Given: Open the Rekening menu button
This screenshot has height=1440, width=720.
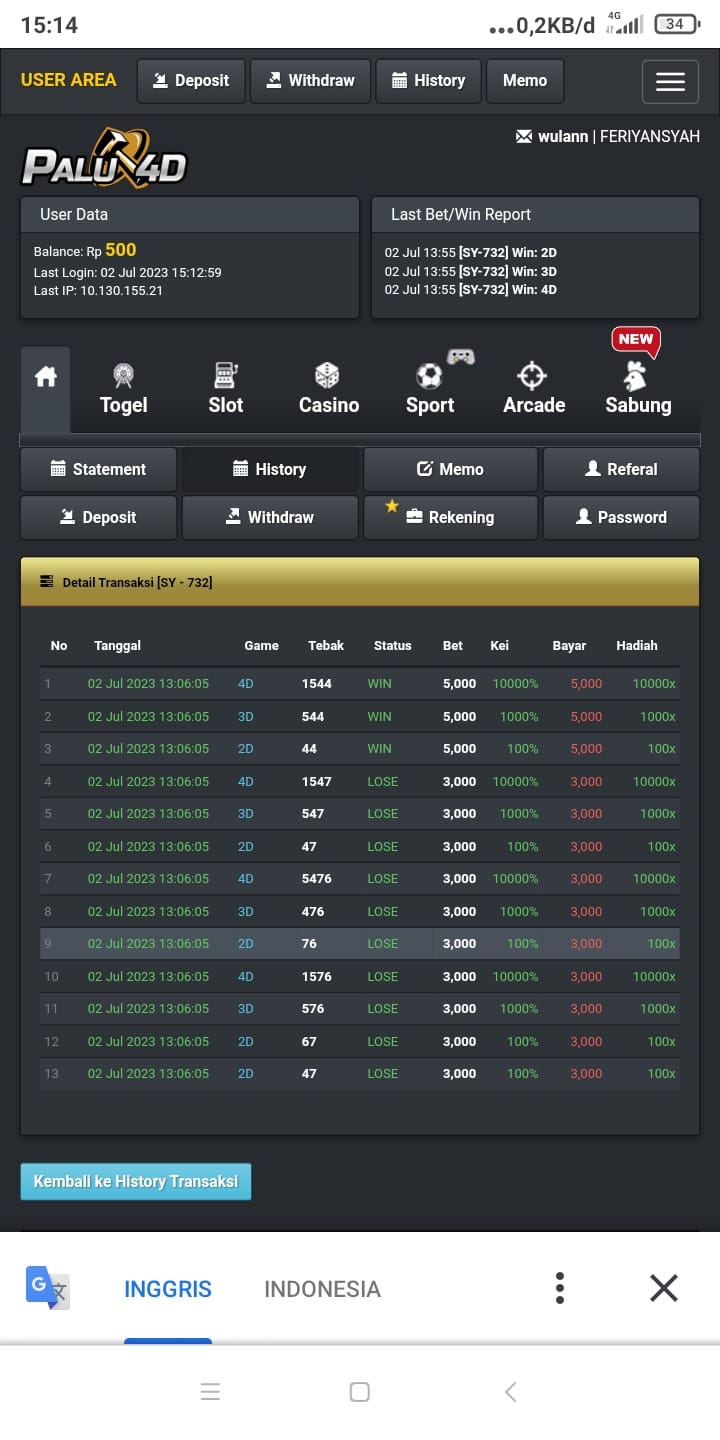Looking at the screenshot, I should [x=450, y=517].
